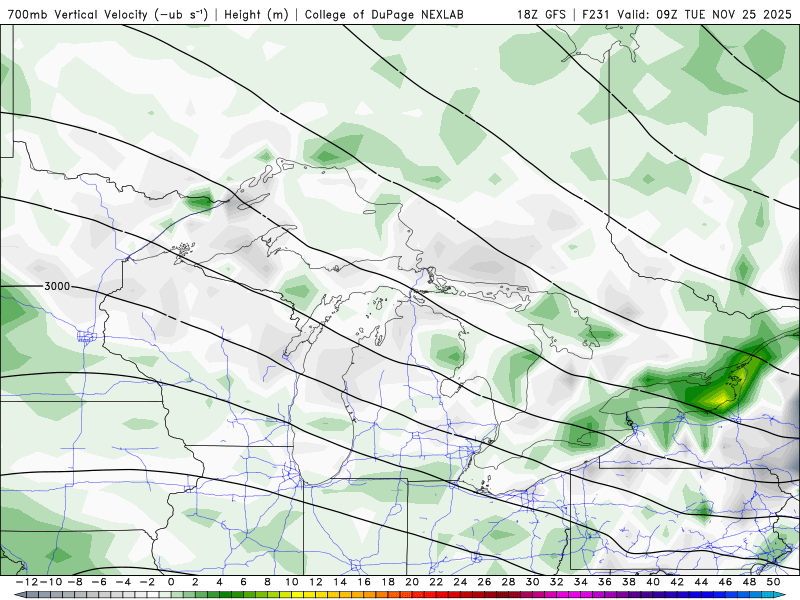Click the 24 value on the color scale

[460, 582]
